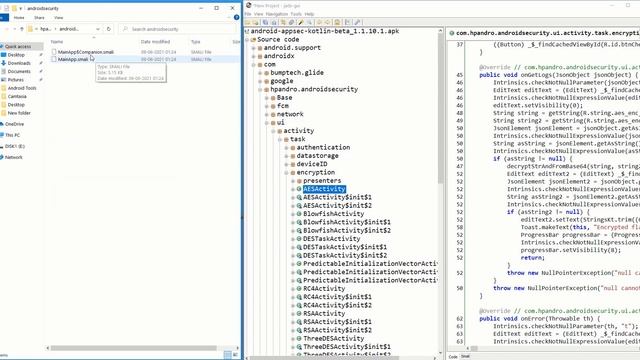Click the Forward navigation arrow in jadx toolbar

pos(327,22)
